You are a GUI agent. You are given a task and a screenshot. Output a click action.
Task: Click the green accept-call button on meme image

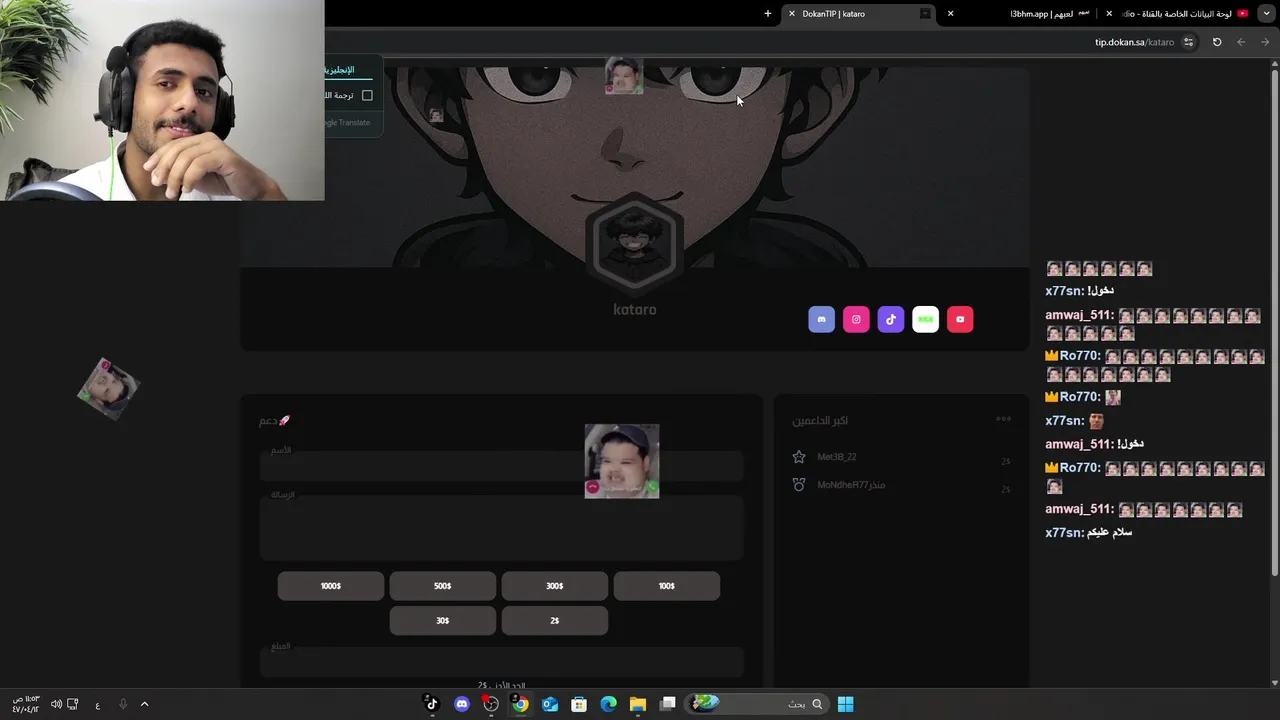pyautogui.click(x=652, y=487)
